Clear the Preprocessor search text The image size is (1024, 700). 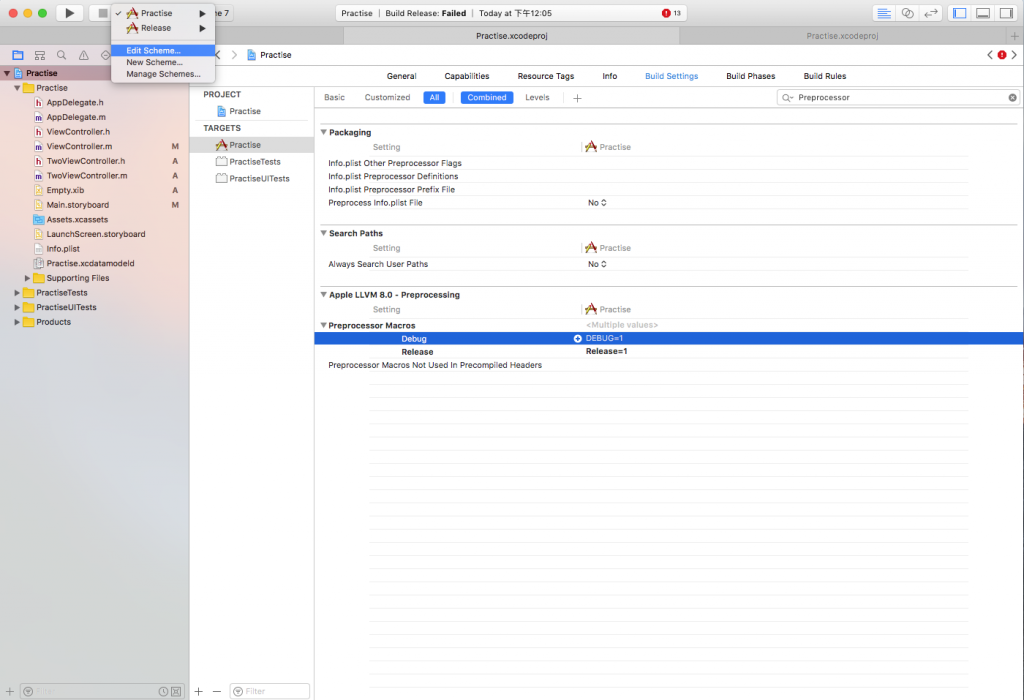coord(1012,97)
